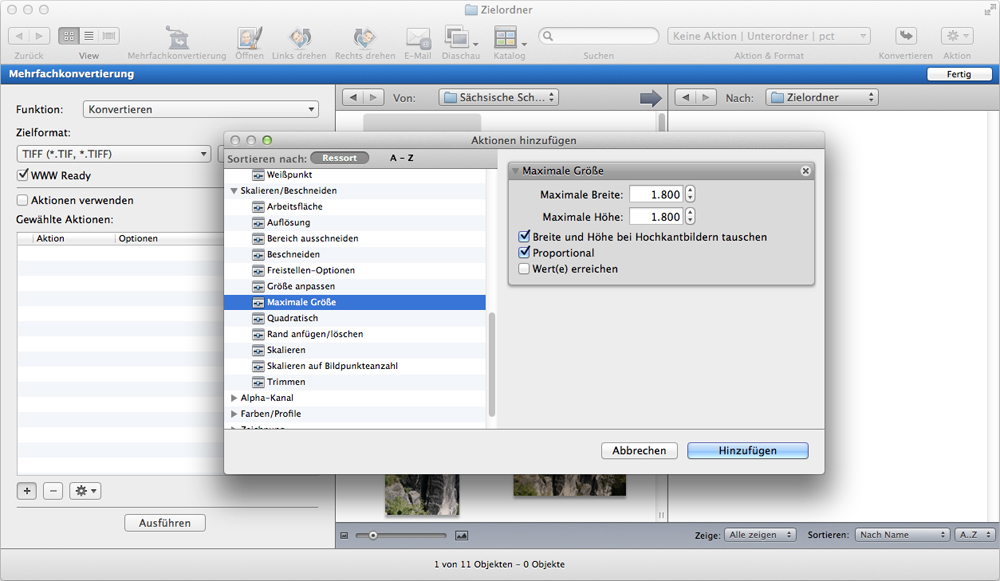Image resolution: width=1000 pixels, height=581 pixels.
Task: Click the Abbrechen button
Action: point(639,450)
